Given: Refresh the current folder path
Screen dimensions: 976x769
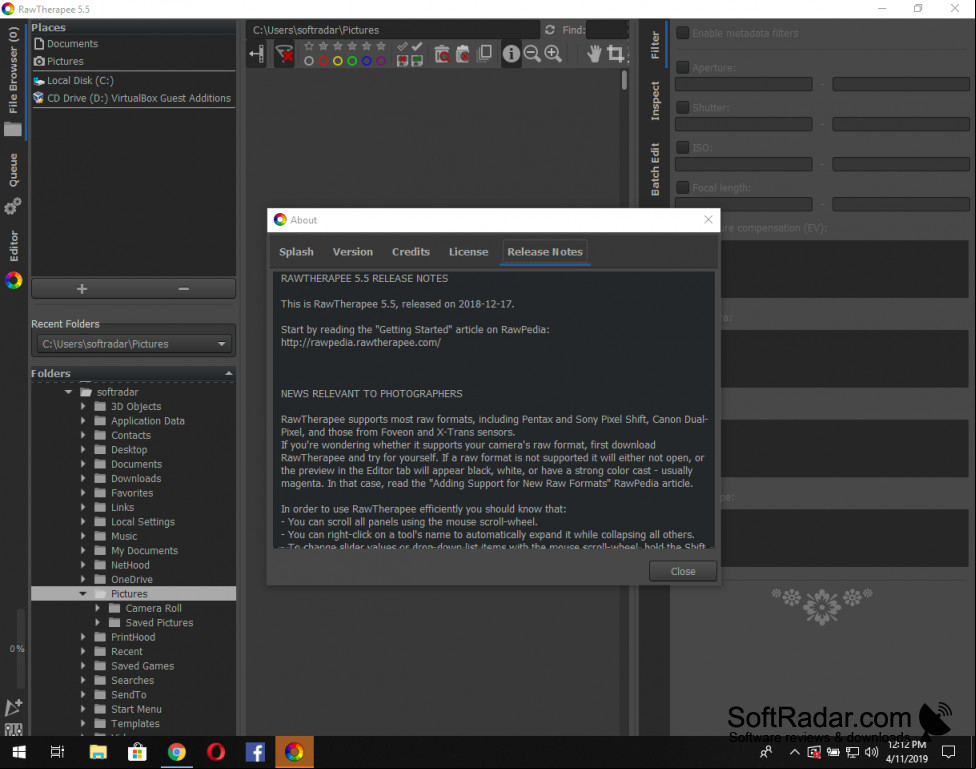Looking at the screenshot, I should coord(550,30).
